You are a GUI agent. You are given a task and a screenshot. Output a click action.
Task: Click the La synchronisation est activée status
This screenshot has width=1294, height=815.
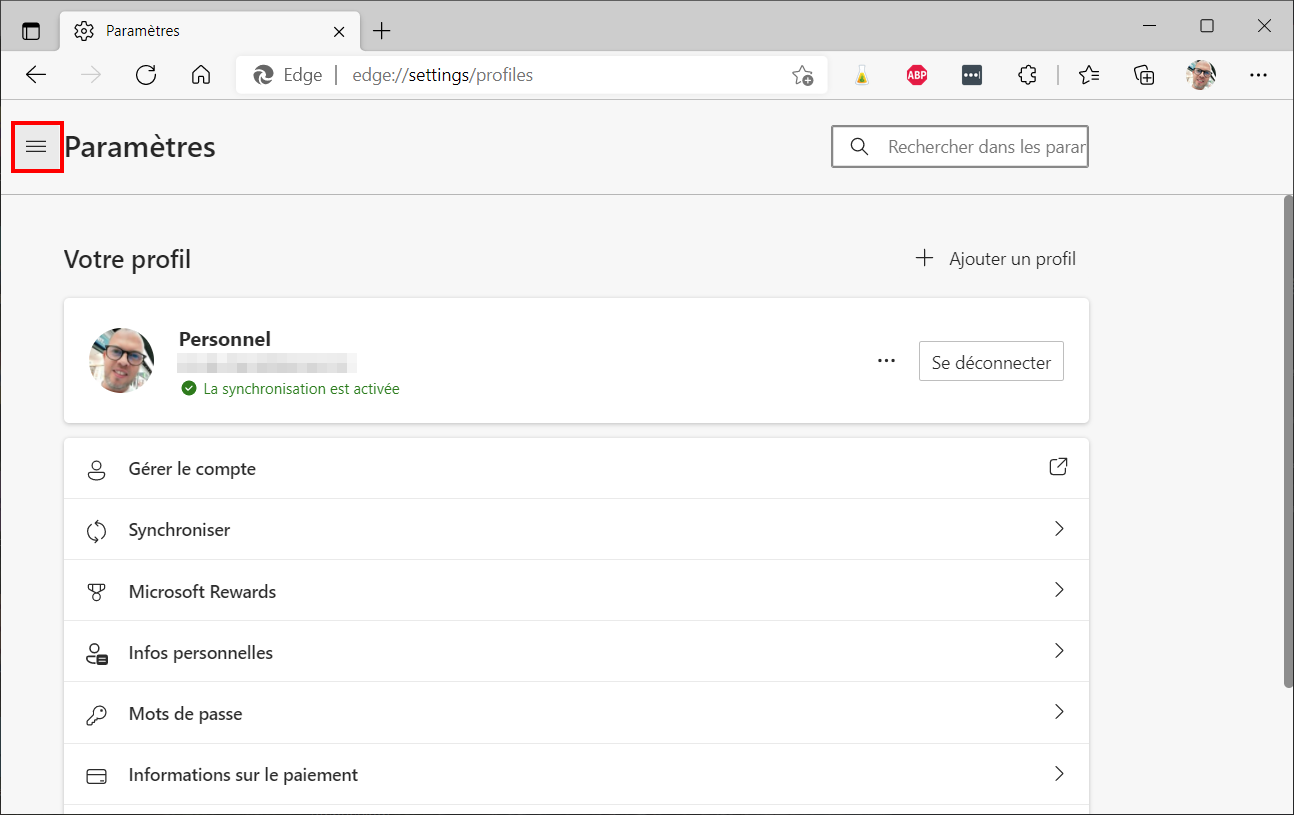[x=291, y=389]
